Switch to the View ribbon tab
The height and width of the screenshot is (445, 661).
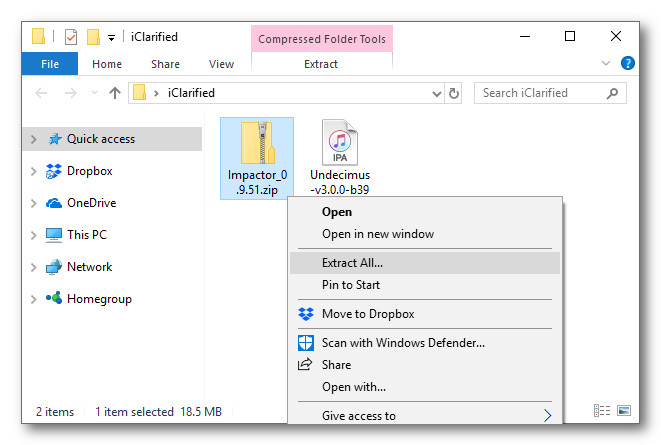pos(221,64)
